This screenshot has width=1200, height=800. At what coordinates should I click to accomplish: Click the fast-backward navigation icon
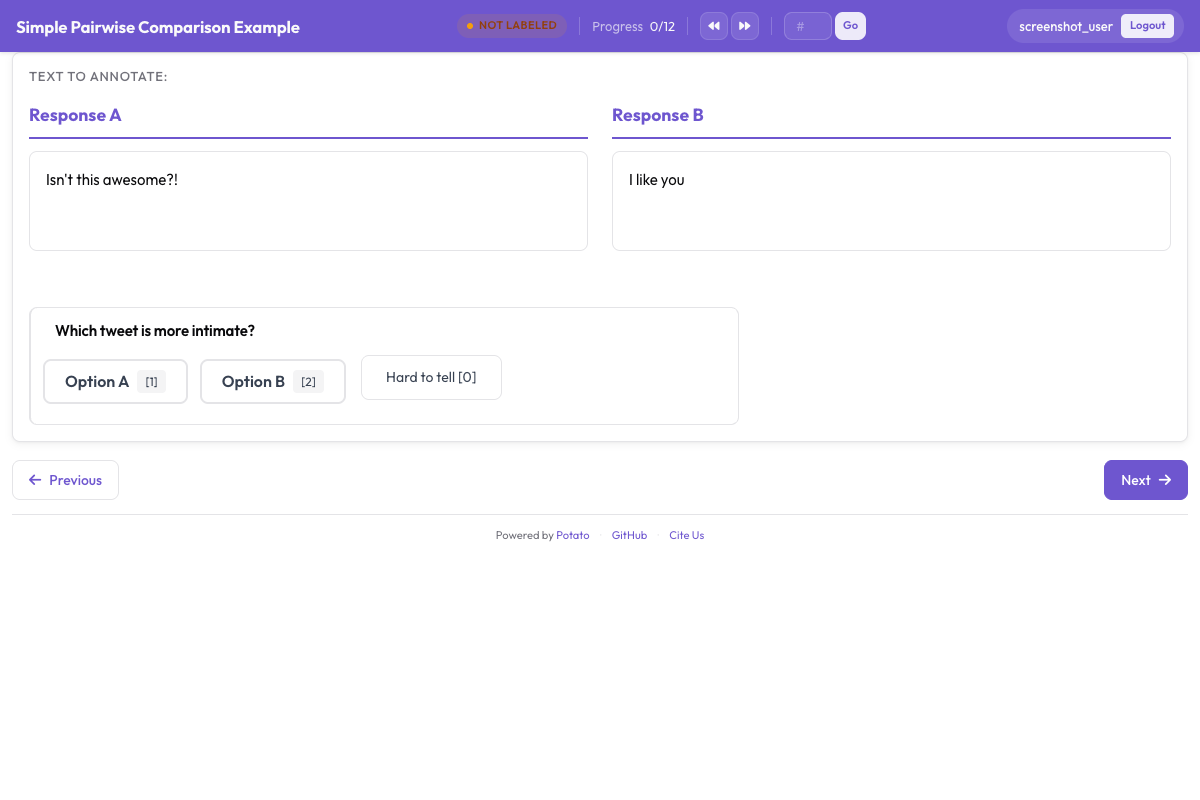[x=713, y=25]
